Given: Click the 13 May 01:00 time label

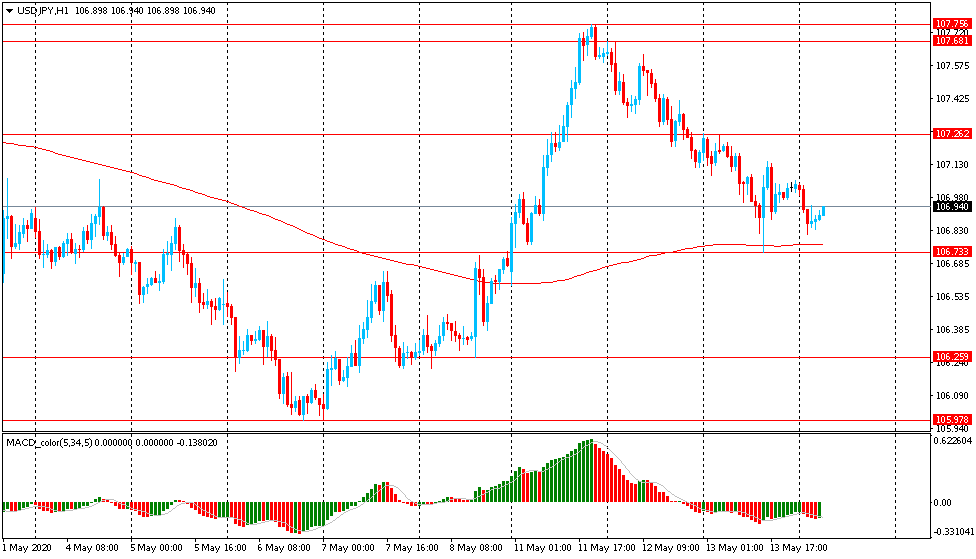Looking at the screenshot, I should coord(734,548).
